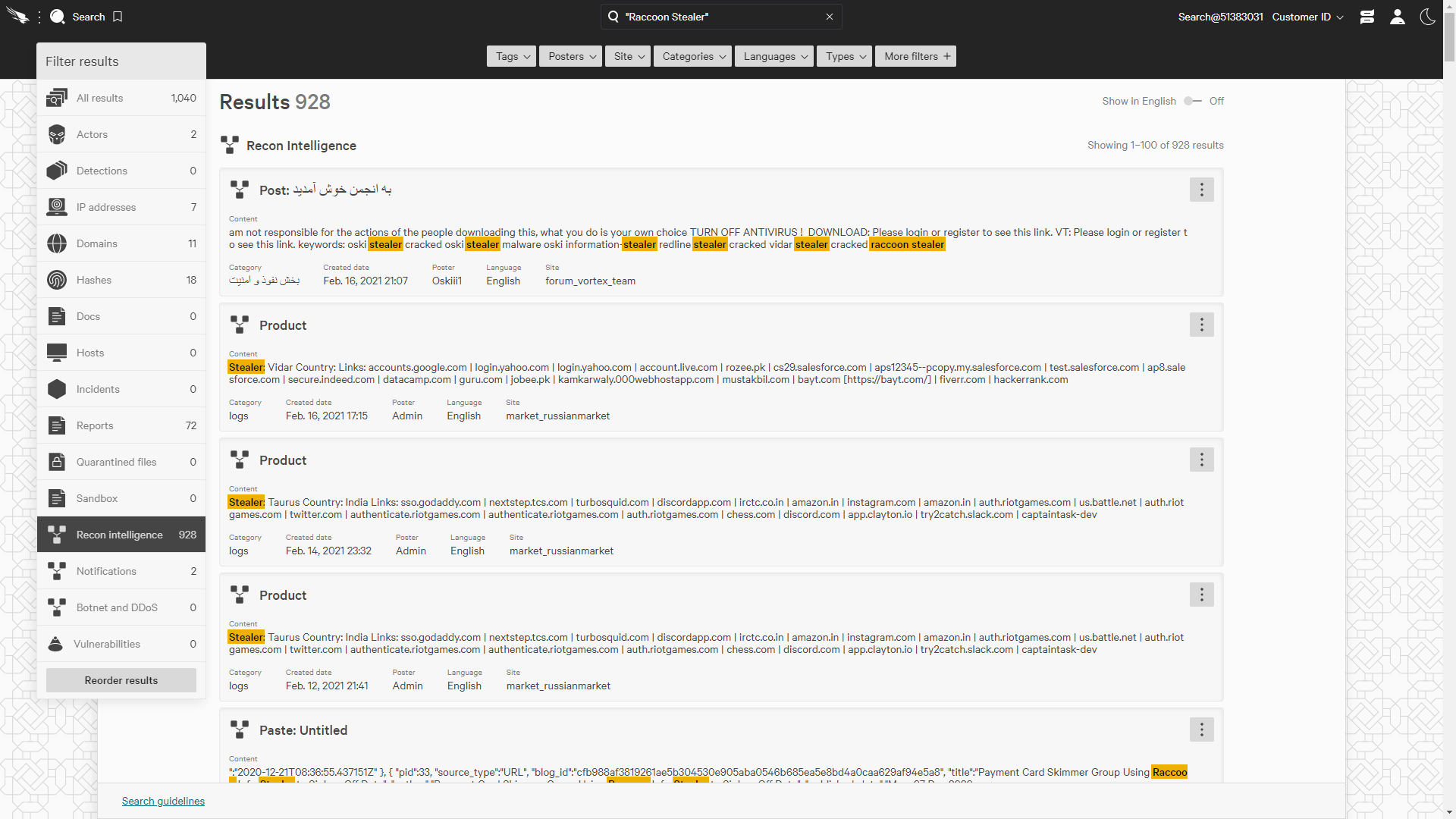This screenshot has height=819, width=1456.
Task: Switch to the Hashes label in sidebar
Action: pos(94,280)
